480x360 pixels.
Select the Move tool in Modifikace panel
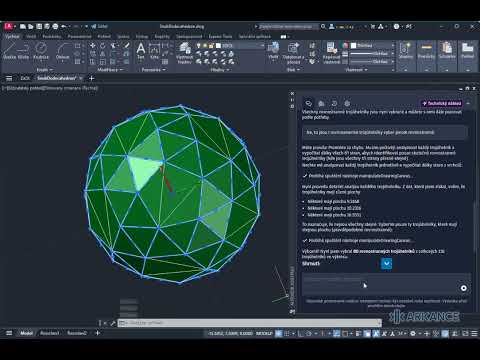point(93,45)
